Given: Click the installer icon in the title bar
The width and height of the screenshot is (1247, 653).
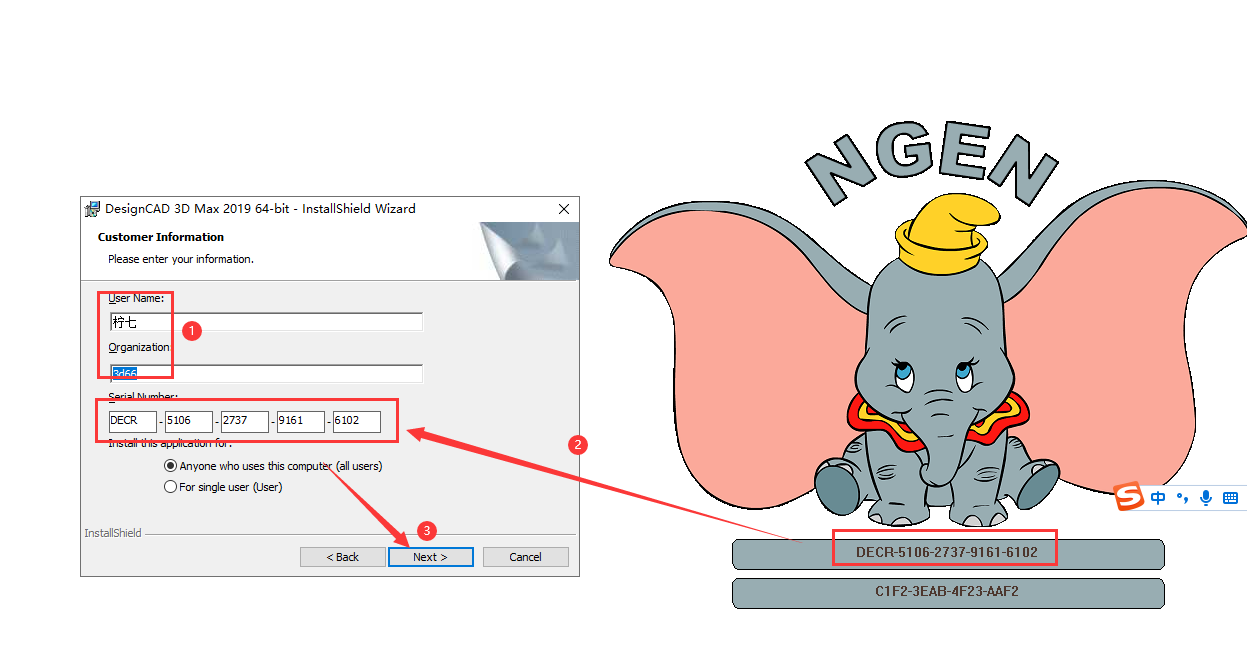Looking at the screenshot, I should click(93, 209).
